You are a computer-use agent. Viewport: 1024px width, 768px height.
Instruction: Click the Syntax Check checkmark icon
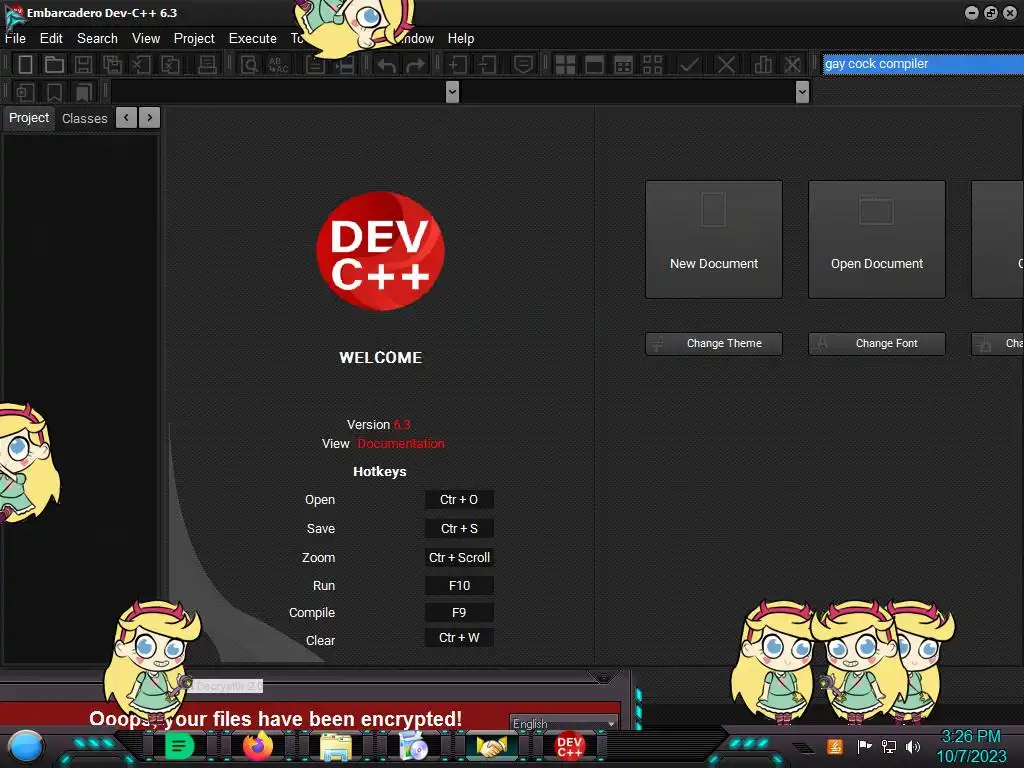pyautogui.click(x=689, y=65)
